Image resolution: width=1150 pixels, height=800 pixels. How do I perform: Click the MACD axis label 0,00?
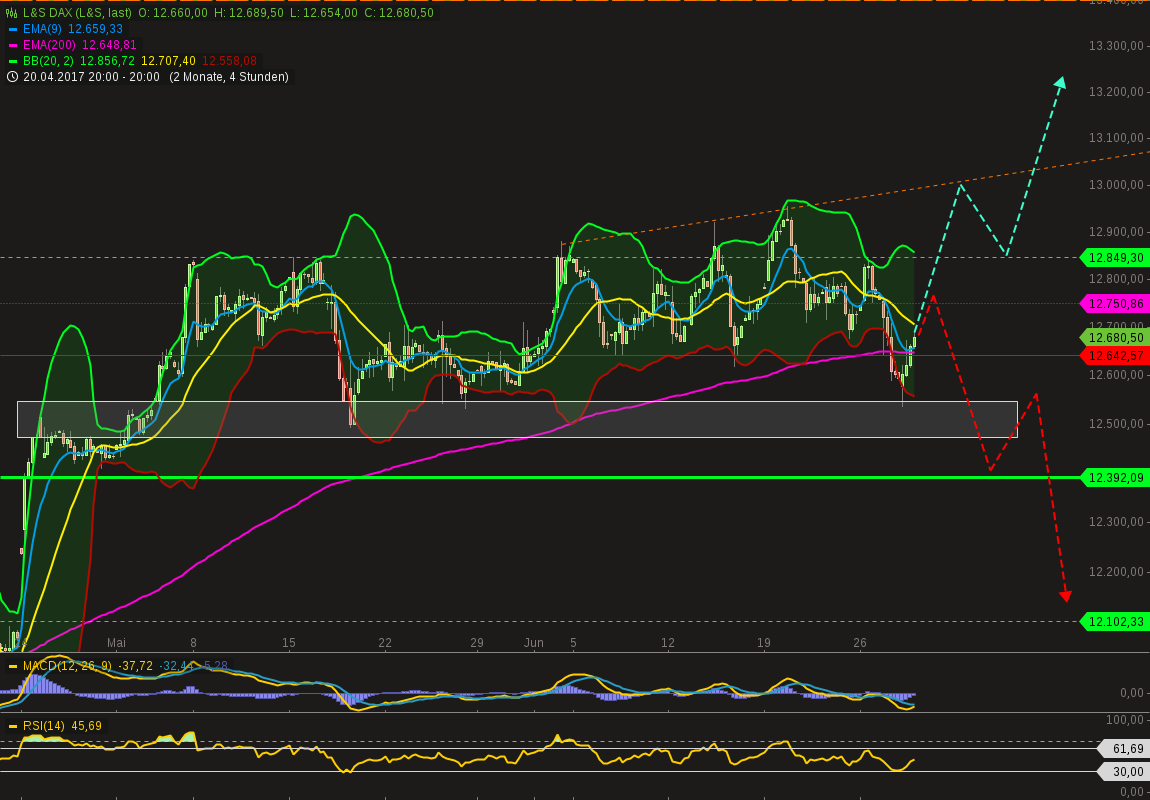[1133, 693]
